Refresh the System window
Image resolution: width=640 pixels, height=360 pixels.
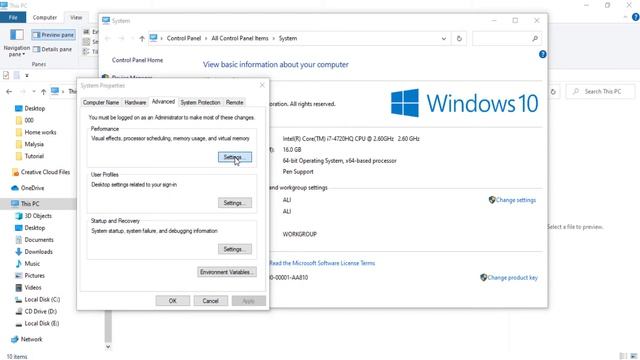tap(459, 39)
